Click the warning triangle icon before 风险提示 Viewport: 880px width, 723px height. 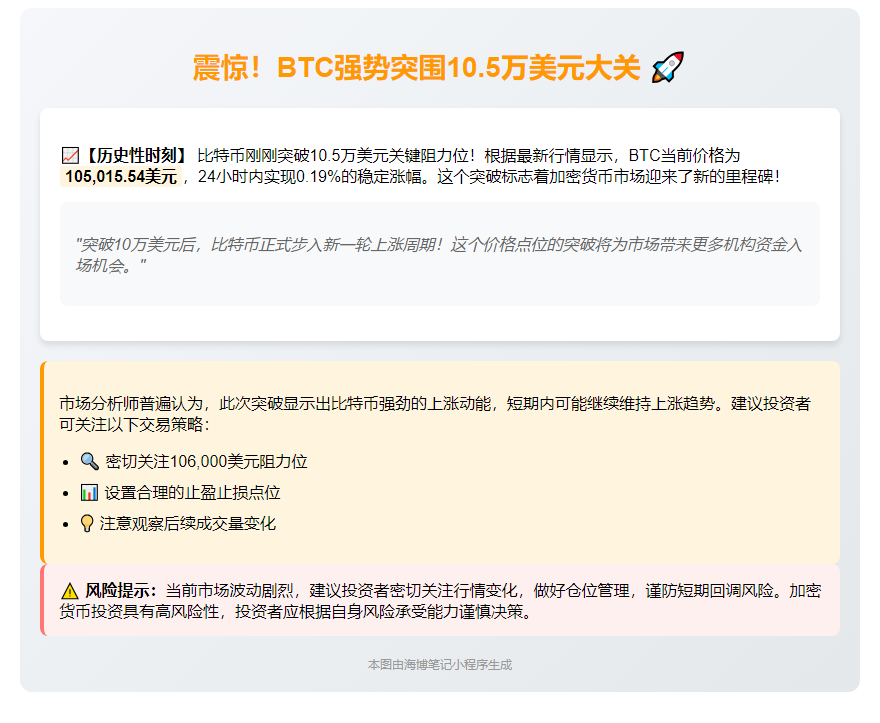70,591
